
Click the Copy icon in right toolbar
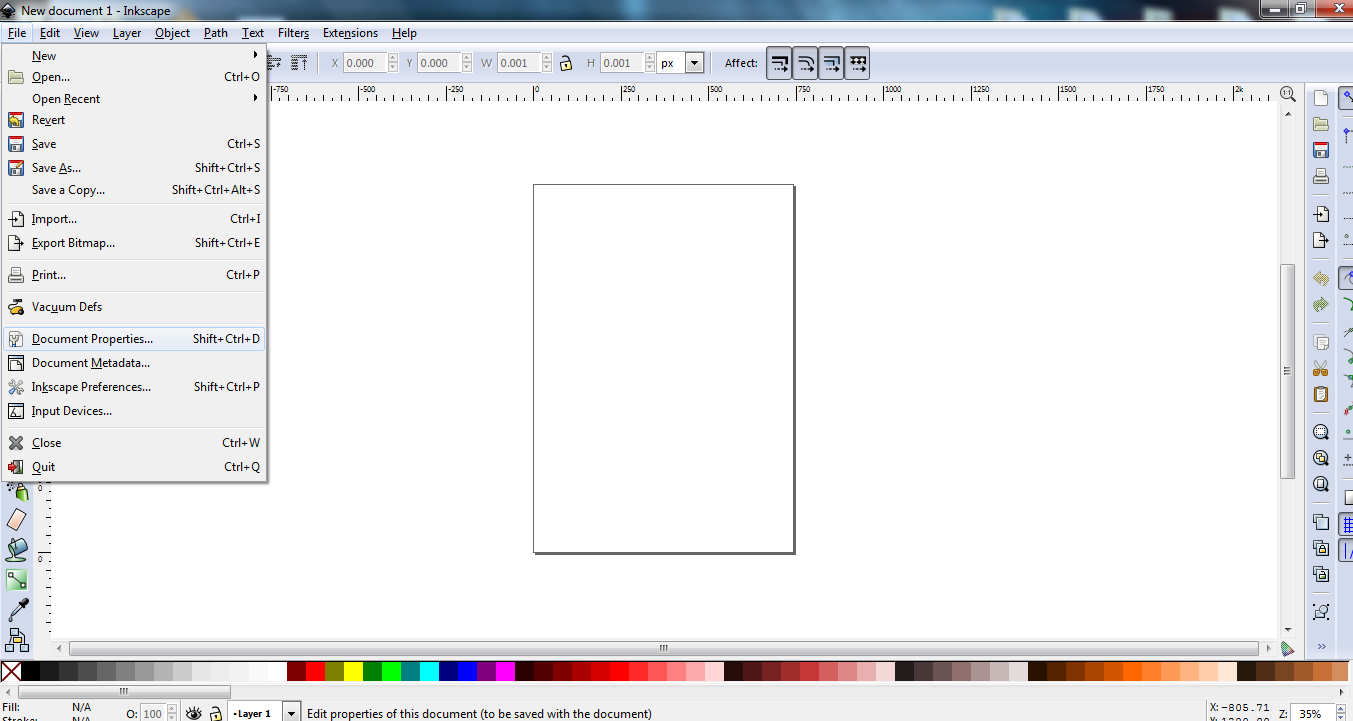coord(1321,342)
